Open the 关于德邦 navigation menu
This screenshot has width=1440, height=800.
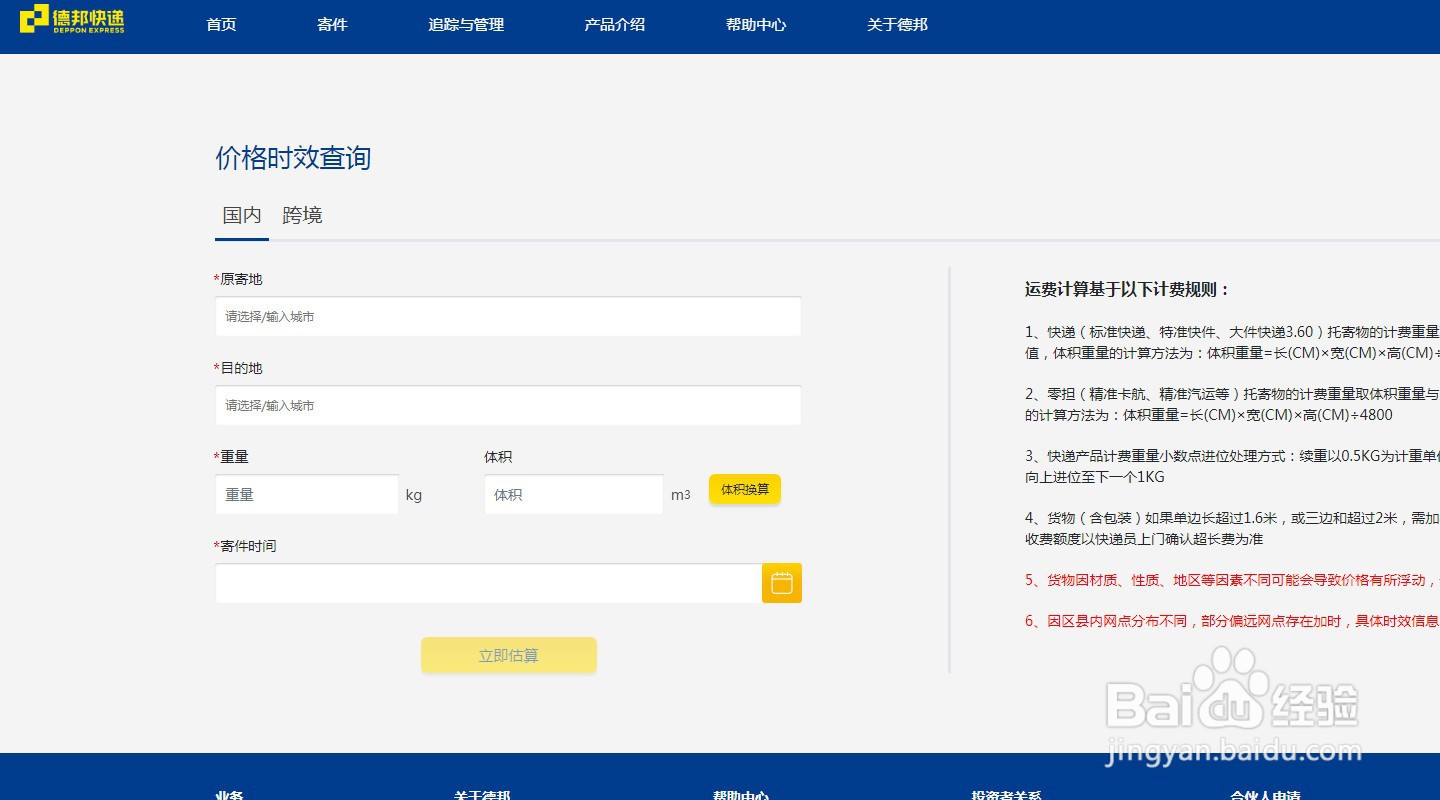pos(897,25)
